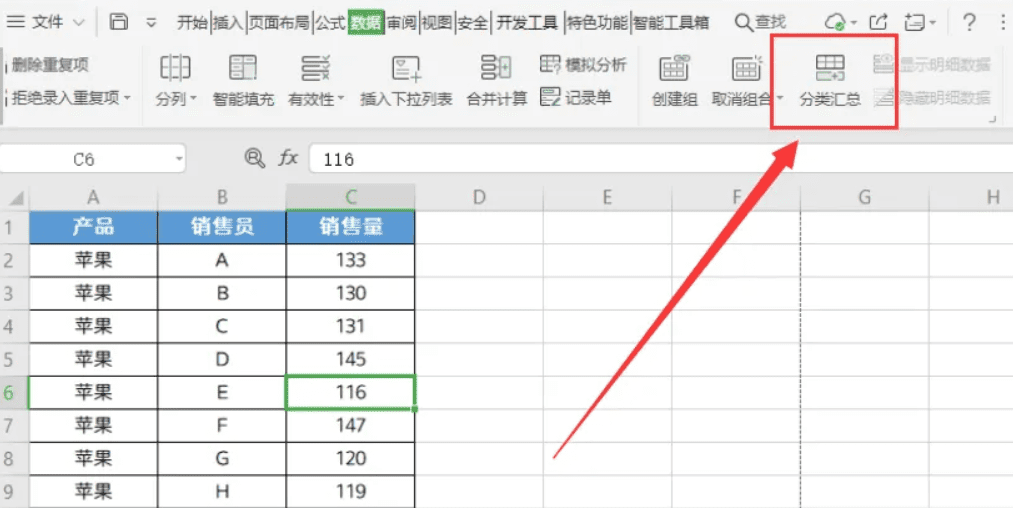Expand the 分列 dropdown arrow
Viewport: 1013px width, 508px height.
pos(194,100)
